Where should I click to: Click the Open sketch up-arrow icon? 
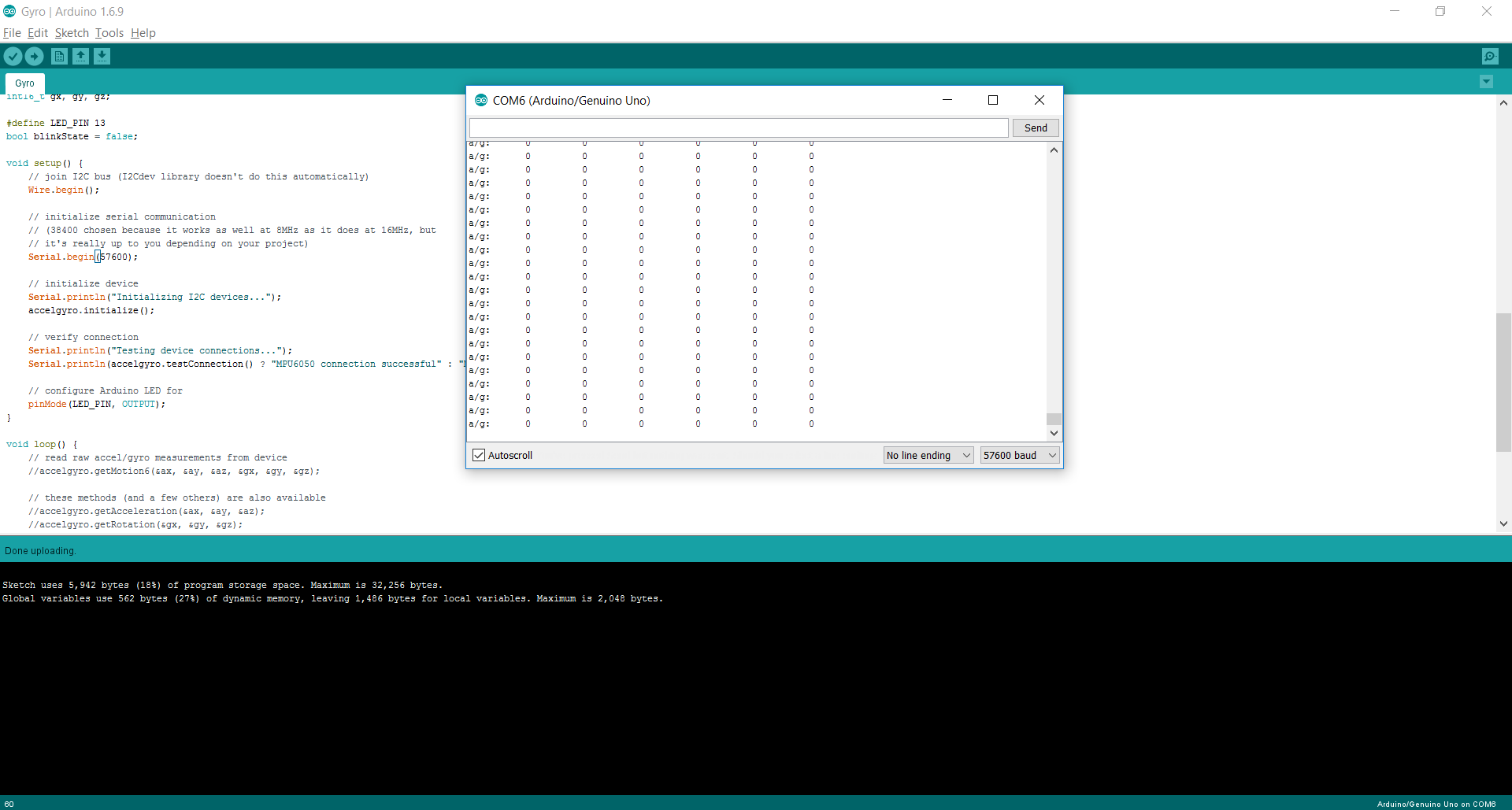click(80, 56)
